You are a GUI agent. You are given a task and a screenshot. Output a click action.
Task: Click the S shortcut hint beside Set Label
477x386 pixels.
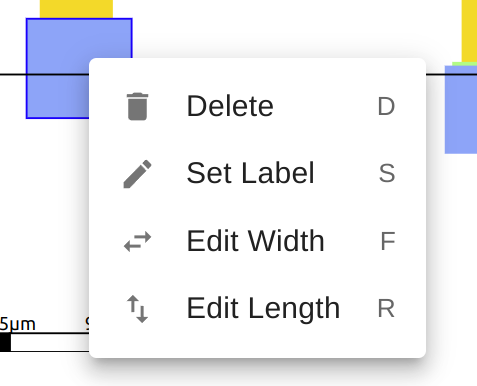click(387, 174)
